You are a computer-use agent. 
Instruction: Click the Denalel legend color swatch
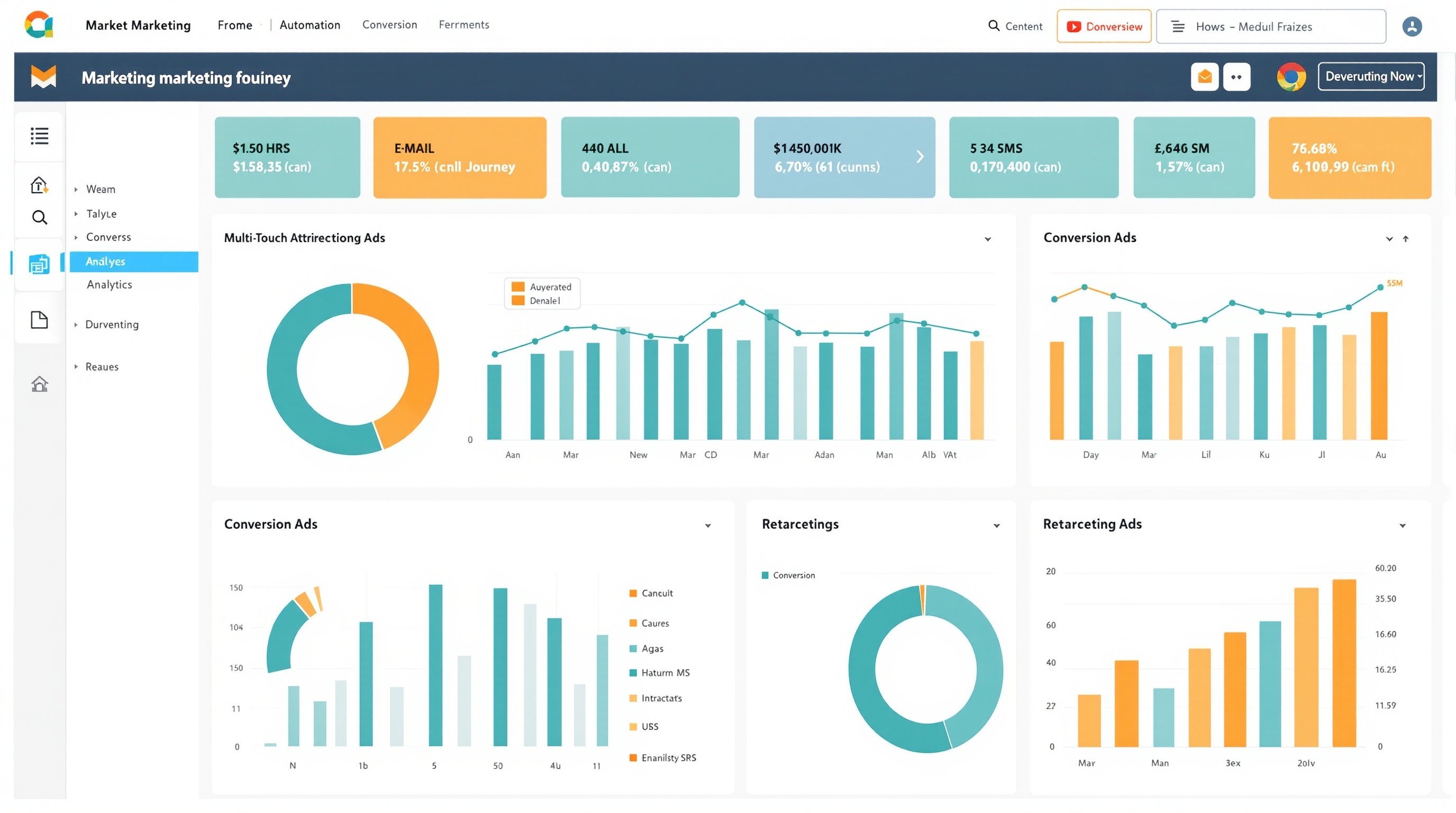(518, 300)
